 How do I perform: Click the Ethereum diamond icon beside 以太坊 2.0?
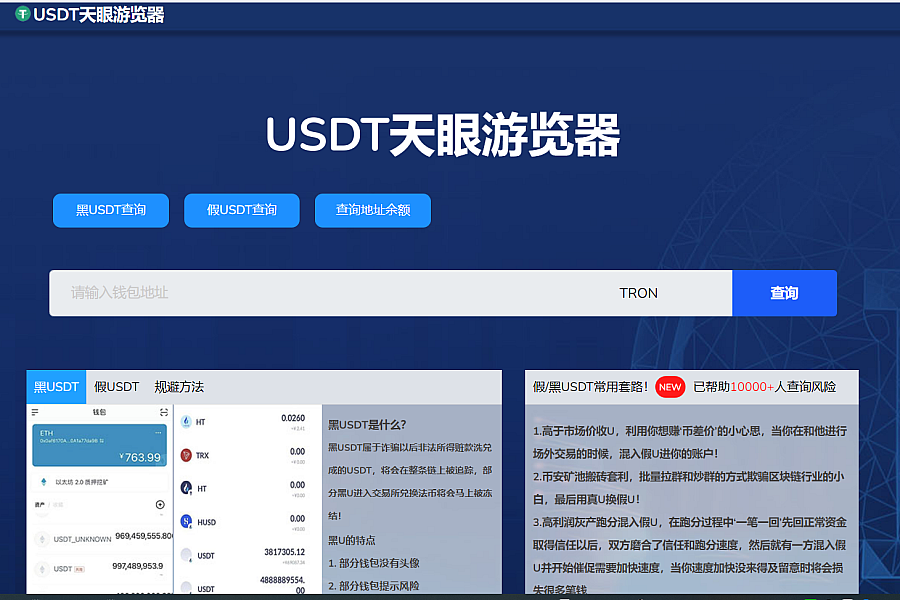44,482
